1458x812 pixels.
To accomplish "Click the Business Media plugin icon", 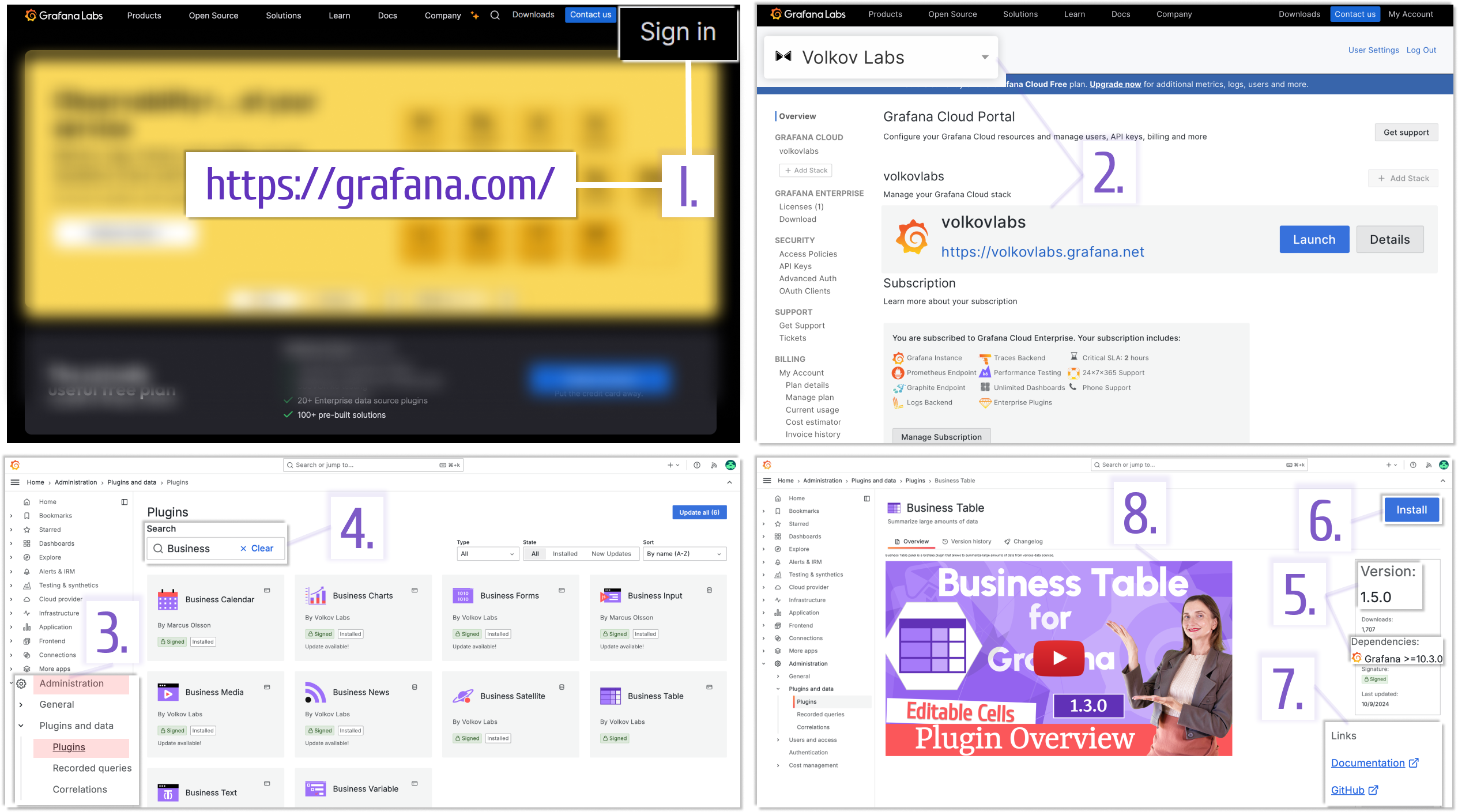I will [168, 692].
